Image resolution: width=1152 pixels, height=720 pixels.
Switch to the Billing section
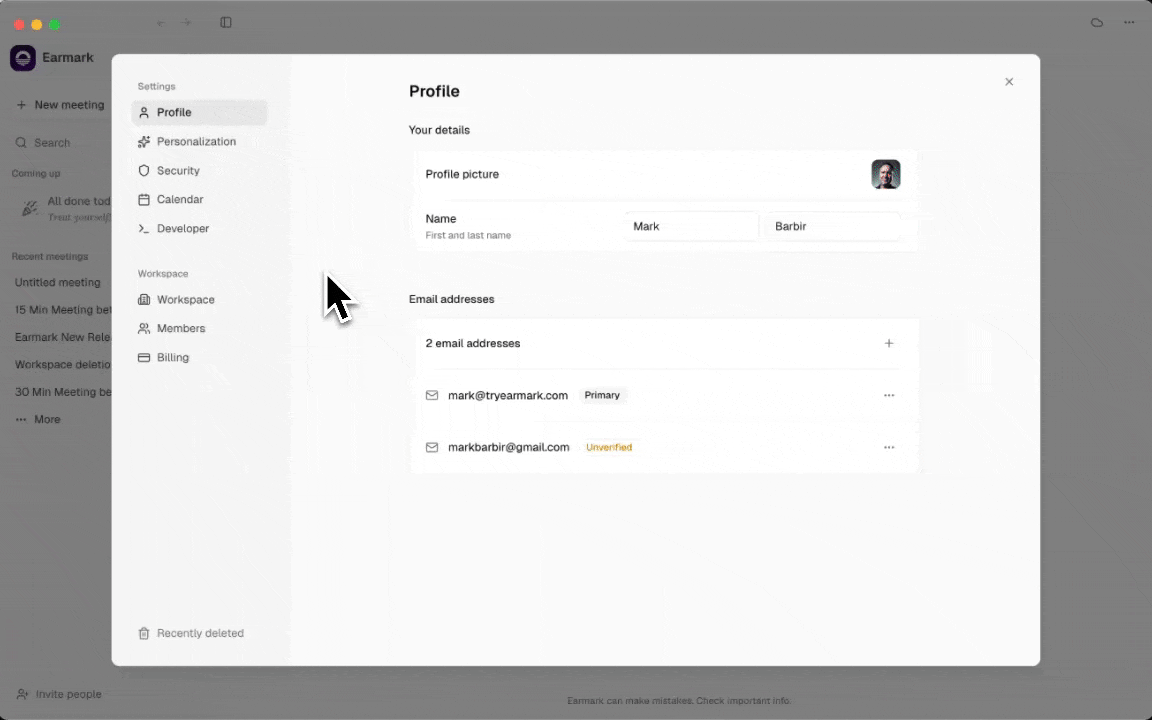tap(172, 357)
